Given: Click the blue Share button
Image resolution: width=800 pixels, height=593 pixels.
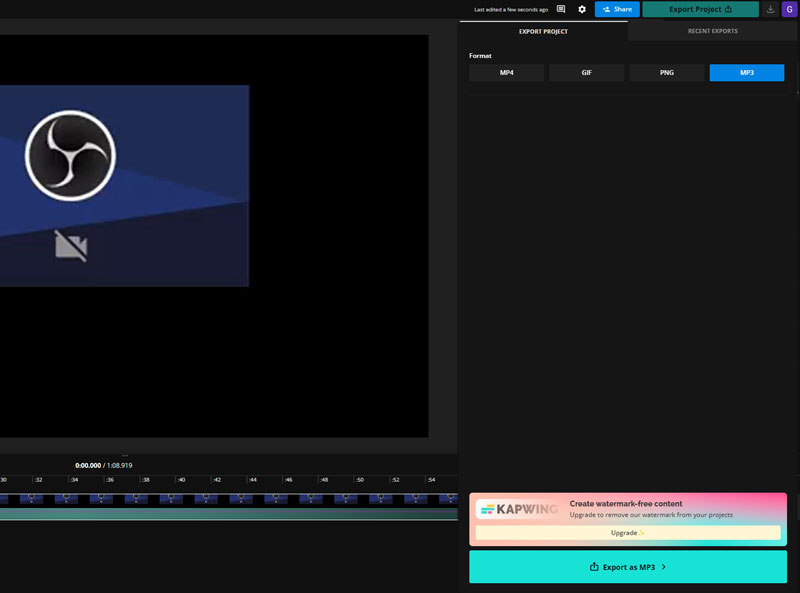Looking at the screenshot, I should click(x=617, y=9).
